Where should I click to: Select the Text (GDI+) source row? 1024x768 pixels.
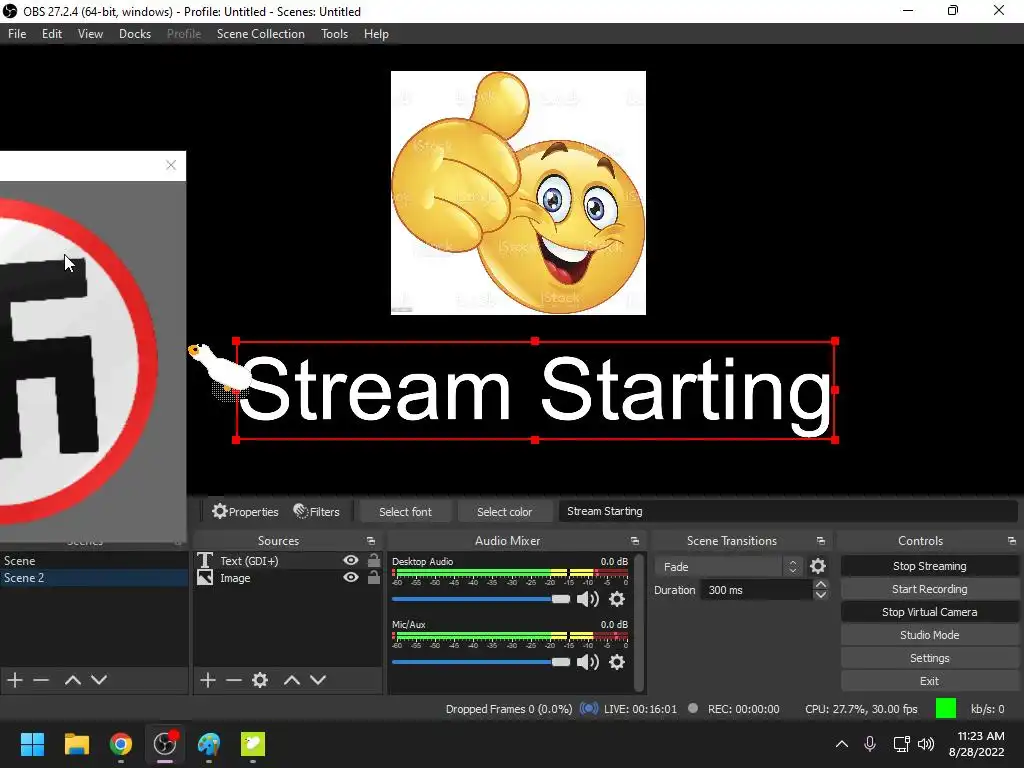tap(288, 560)
